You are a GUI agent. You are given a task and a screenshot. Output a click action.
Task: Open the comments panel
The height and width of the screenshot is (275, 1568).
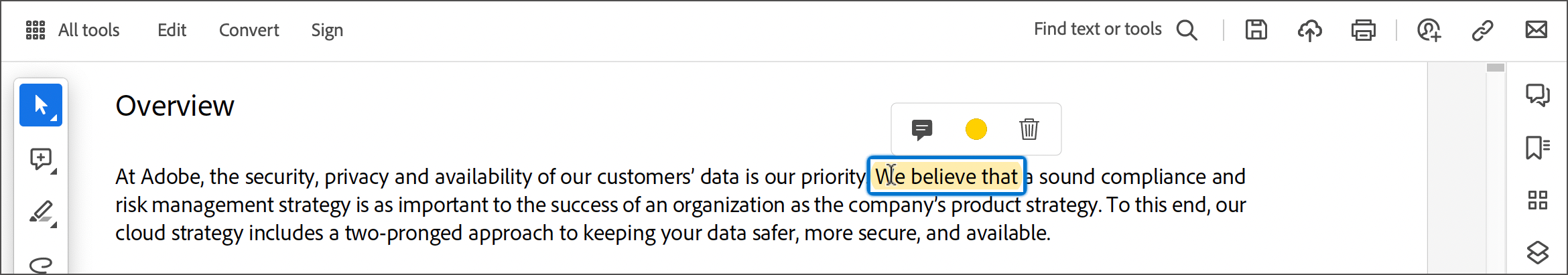pos(1537,95)
